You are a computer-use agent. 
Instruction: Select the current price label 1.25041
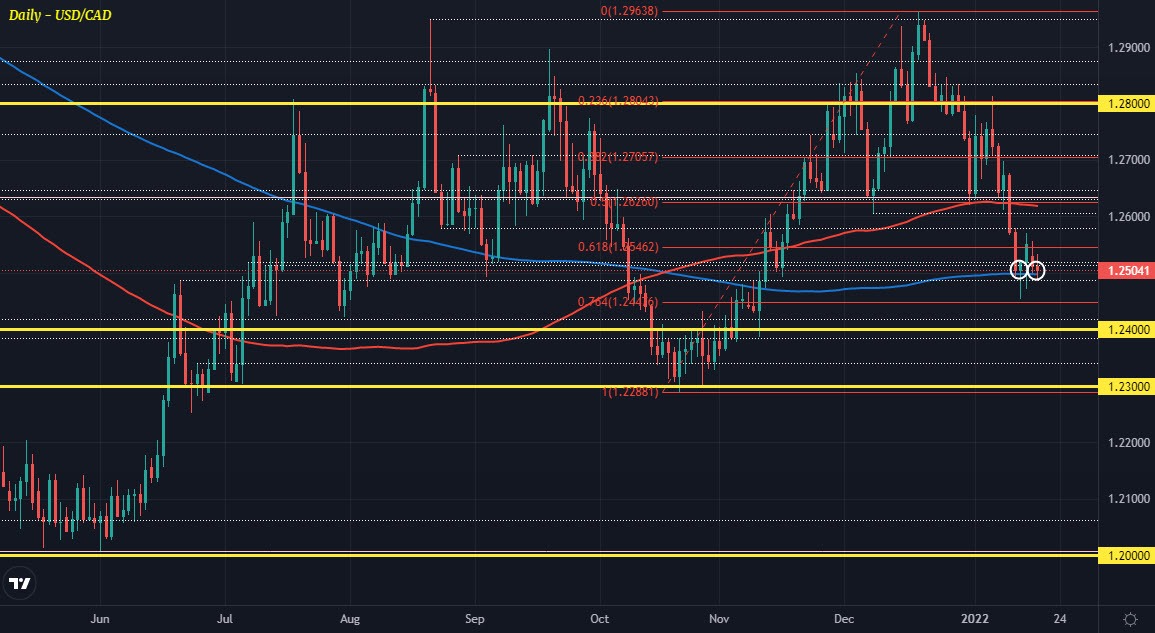1126,271
